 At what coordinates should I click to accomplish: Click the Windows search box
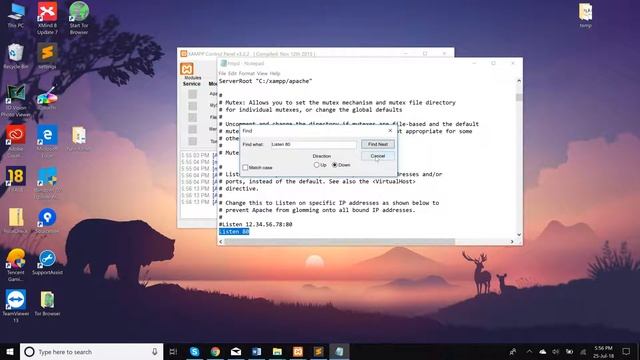pos(91,351)
